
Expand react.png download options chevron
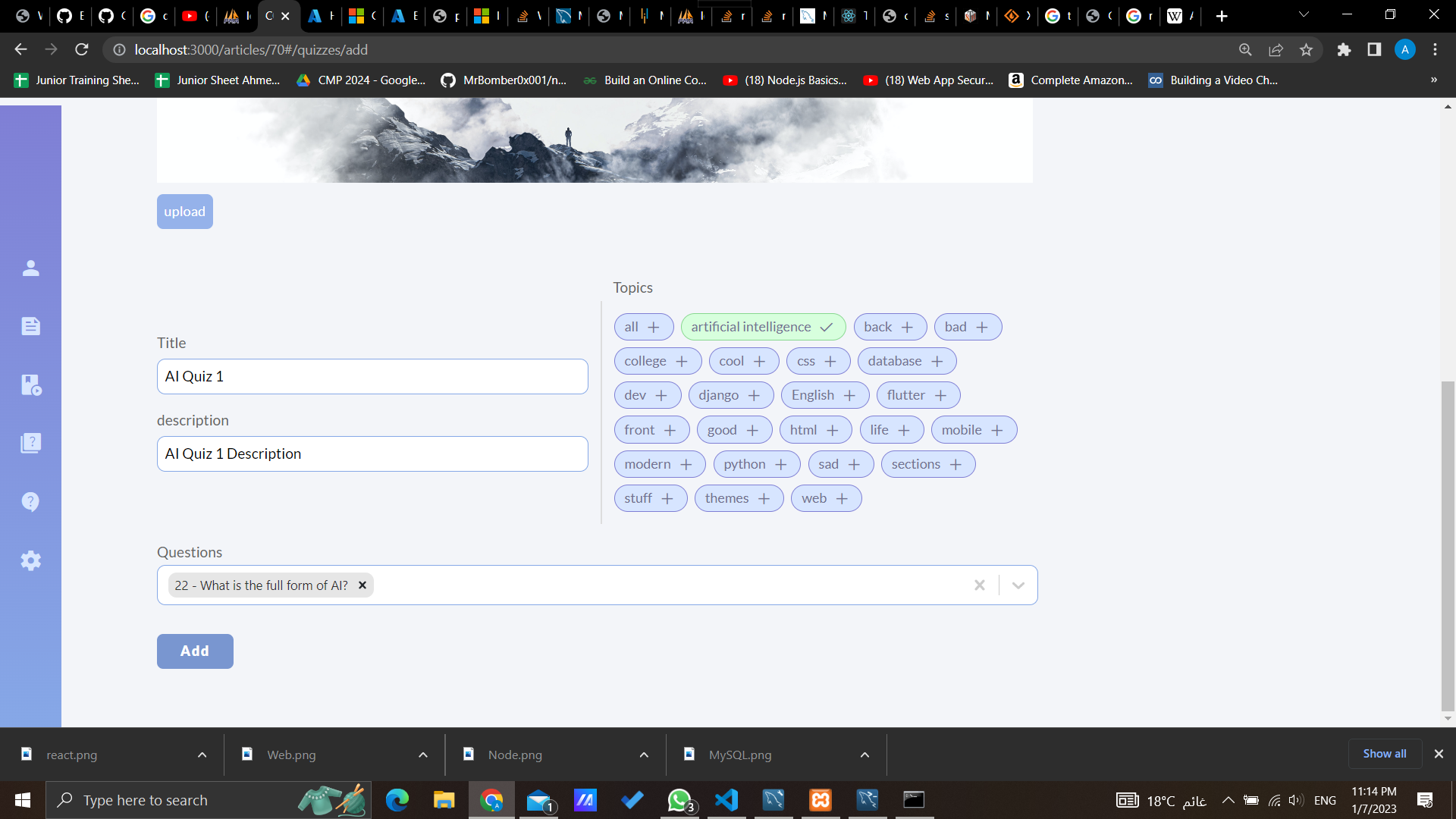tap(202, 755)
